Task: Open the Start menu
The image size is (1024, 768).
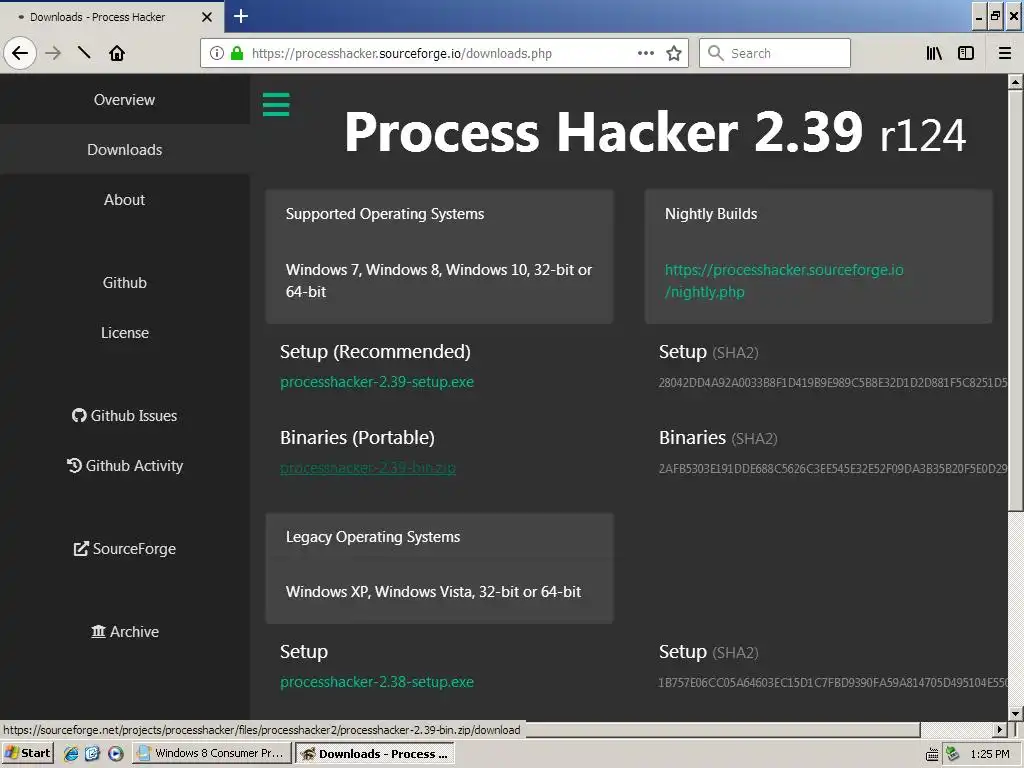Action: 27,753
